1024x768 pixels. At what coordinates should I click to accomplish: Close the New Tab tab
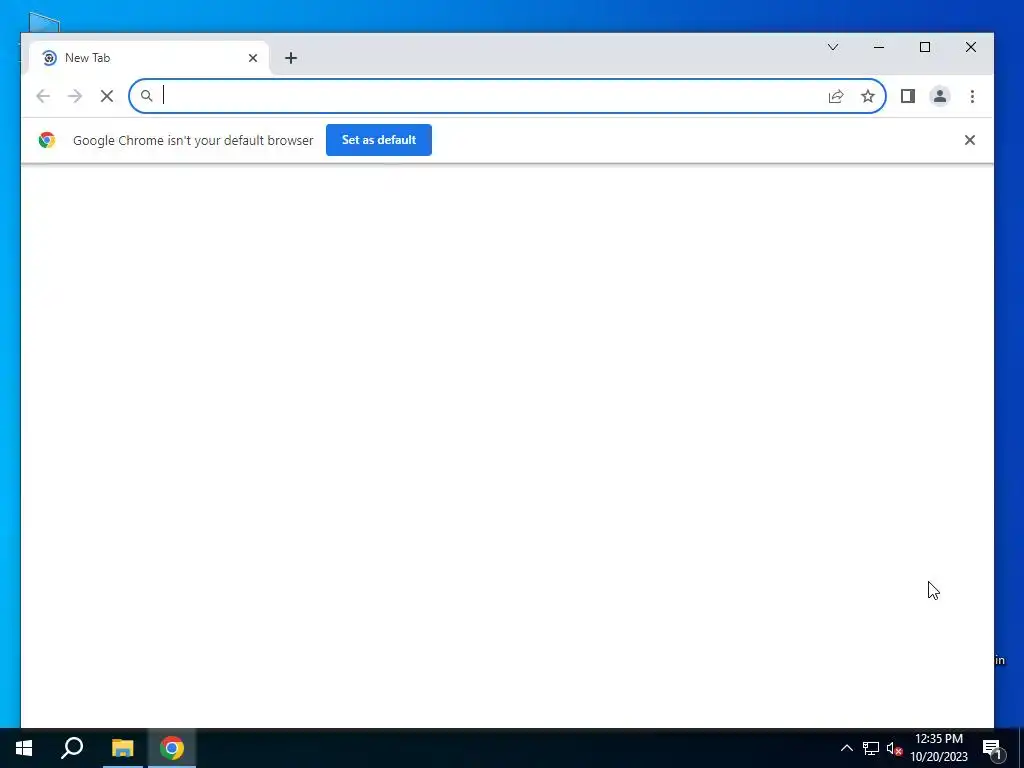[253, 58]
